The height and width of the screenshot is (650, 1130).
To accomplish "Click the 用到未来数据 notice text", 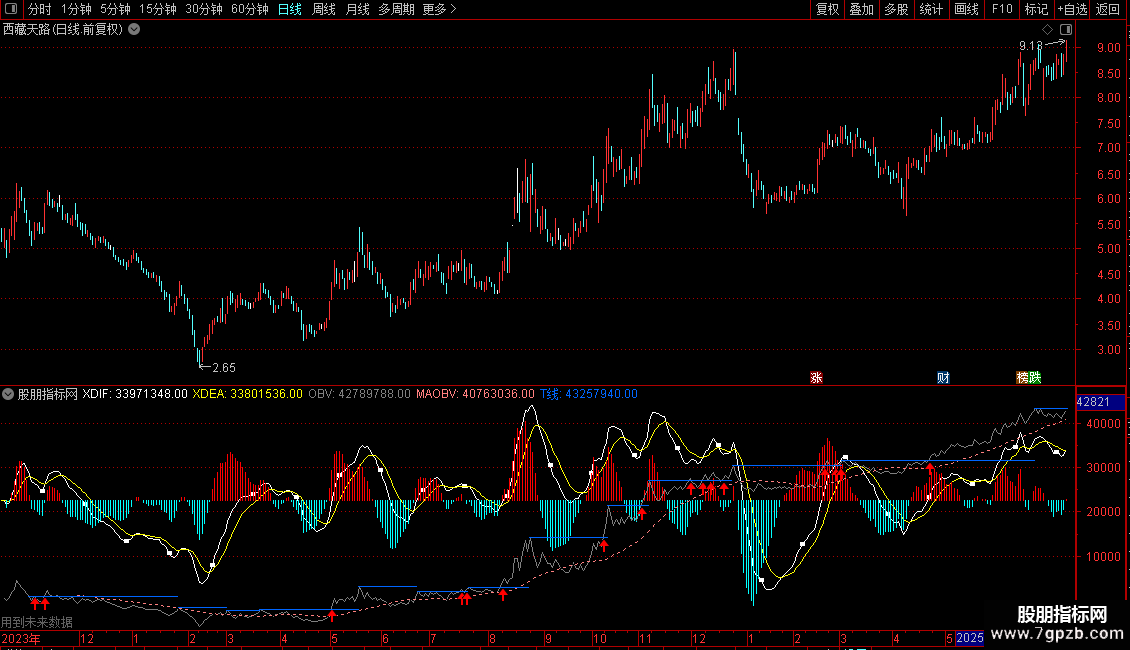I will click(37, 622).
